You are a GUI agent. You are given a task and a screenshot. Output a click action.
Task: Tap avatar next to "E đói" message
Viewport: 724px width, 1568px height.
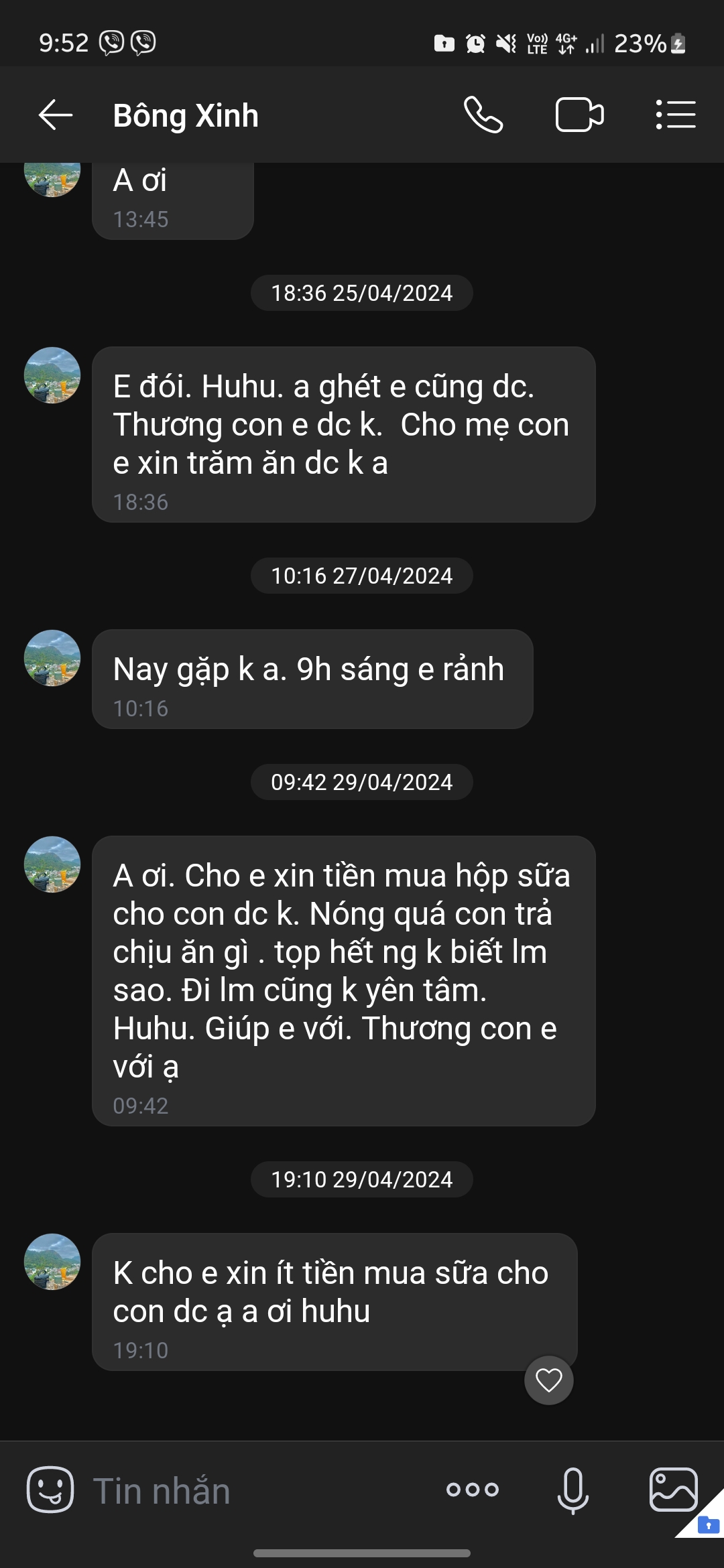pos(52,375)
